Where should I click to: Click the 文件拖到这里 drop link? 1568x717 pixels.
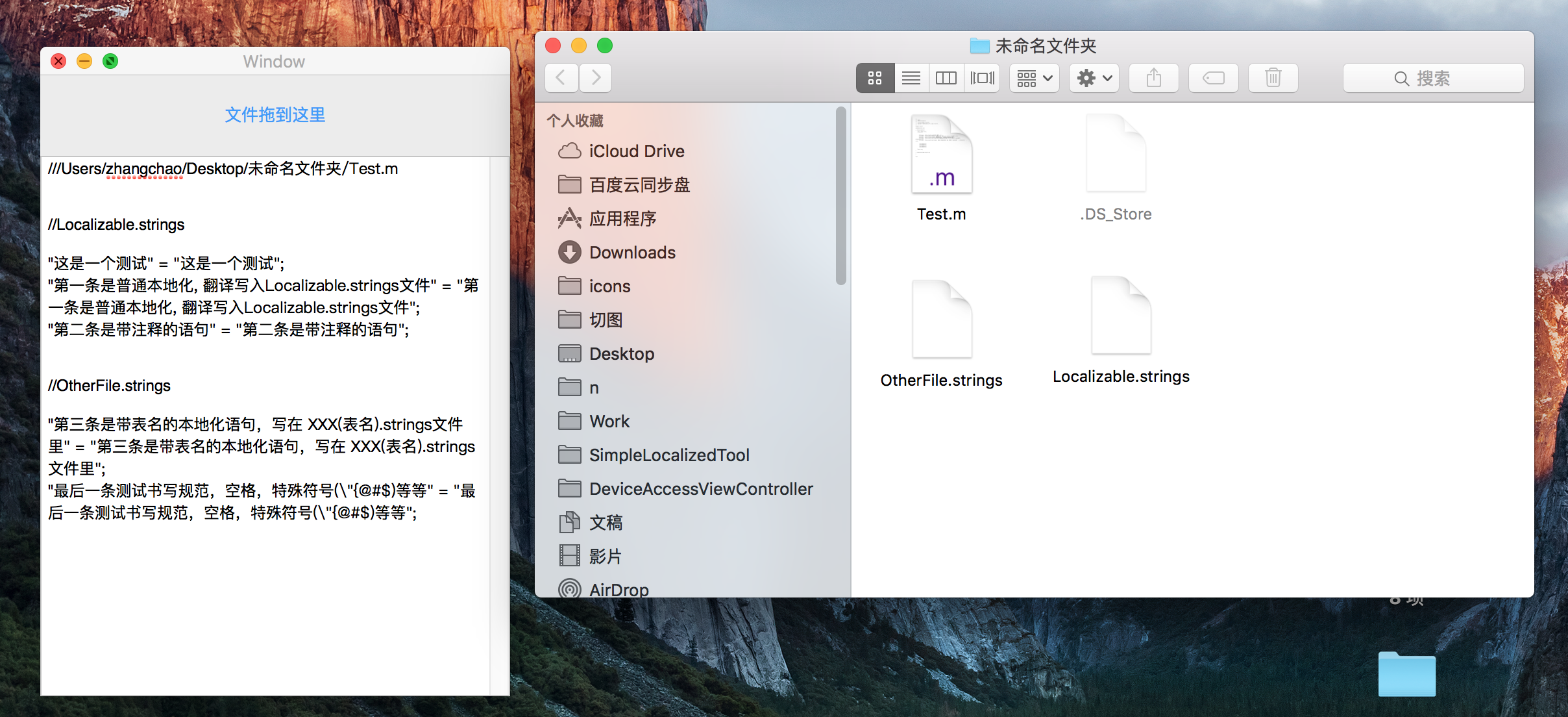(275, 115)
